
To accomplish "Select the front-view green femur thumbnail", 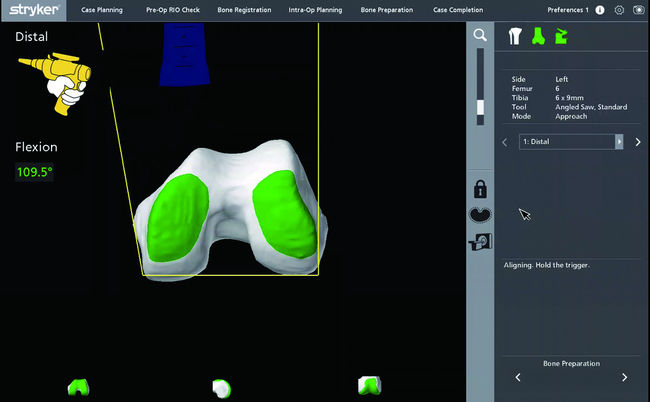I will tap(78, 387).
